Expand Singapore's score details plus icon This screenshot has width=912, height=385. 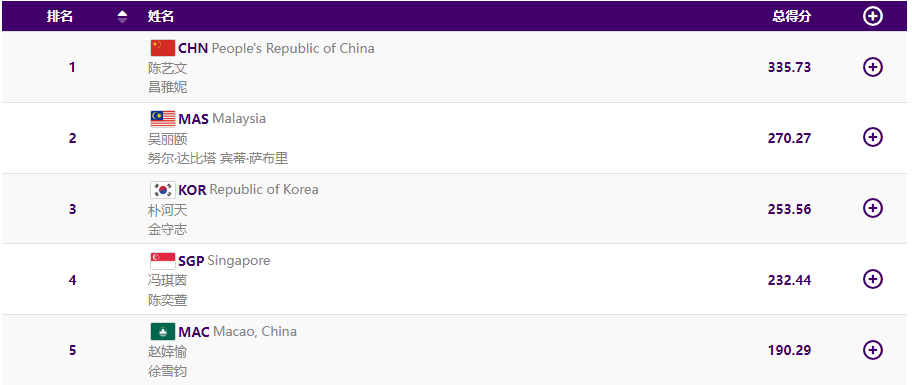872,279
